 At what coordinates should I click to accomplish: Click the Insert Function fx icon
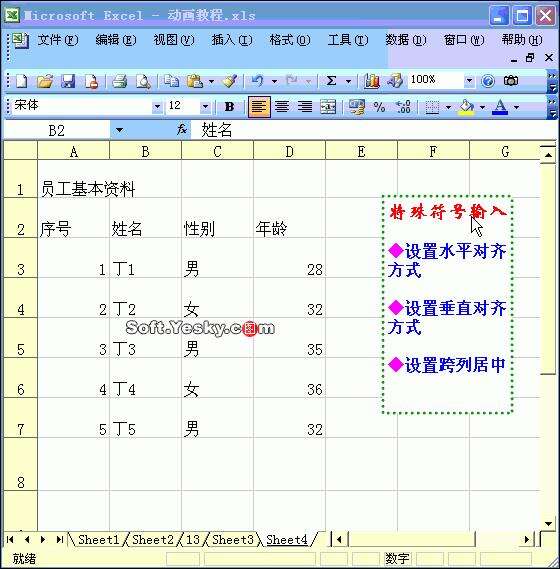coord(182,129)
